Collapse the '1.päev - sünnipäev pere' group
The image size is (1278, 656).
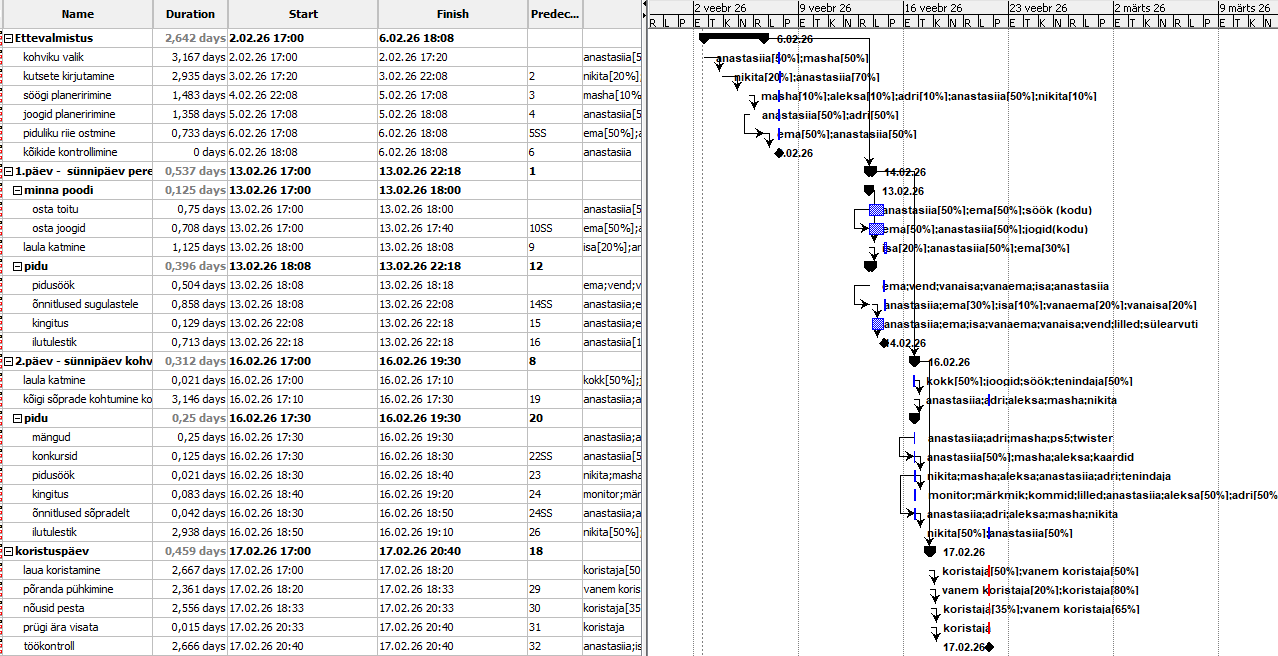click(9, 171)
